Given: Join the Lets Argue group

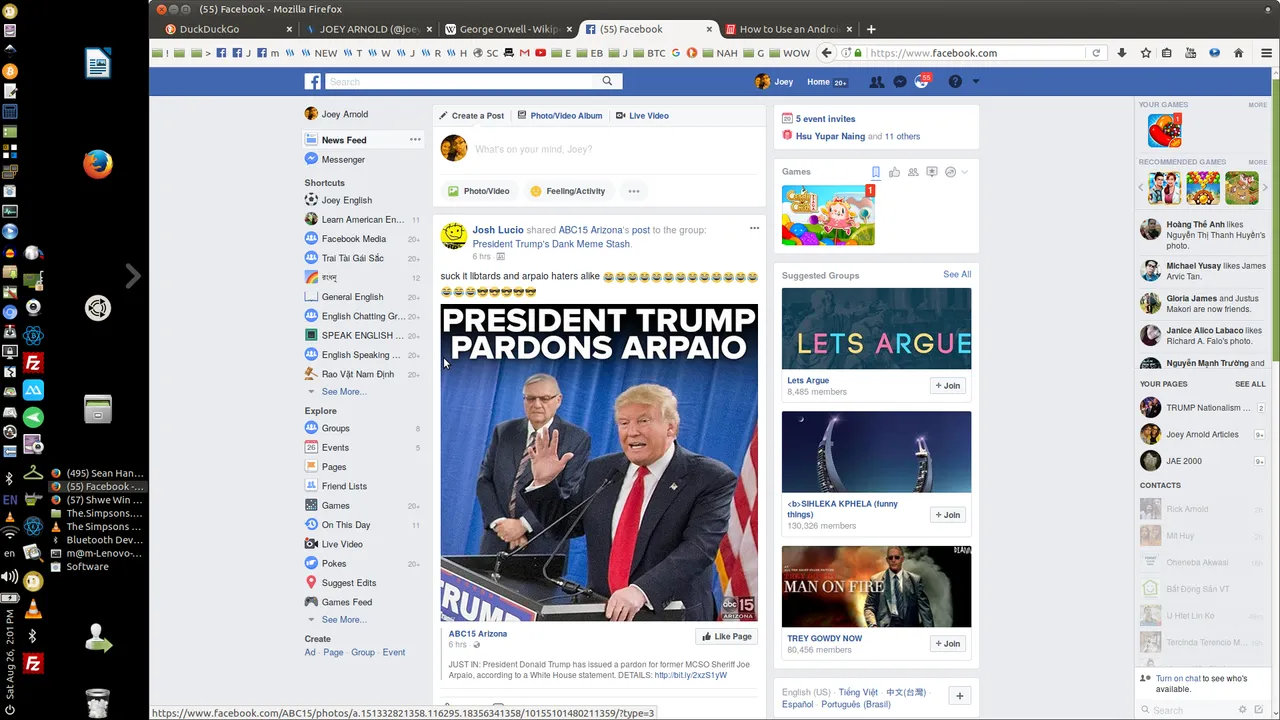Looking at the screenshot, I should pyautogui.click(x=947, y=386).
